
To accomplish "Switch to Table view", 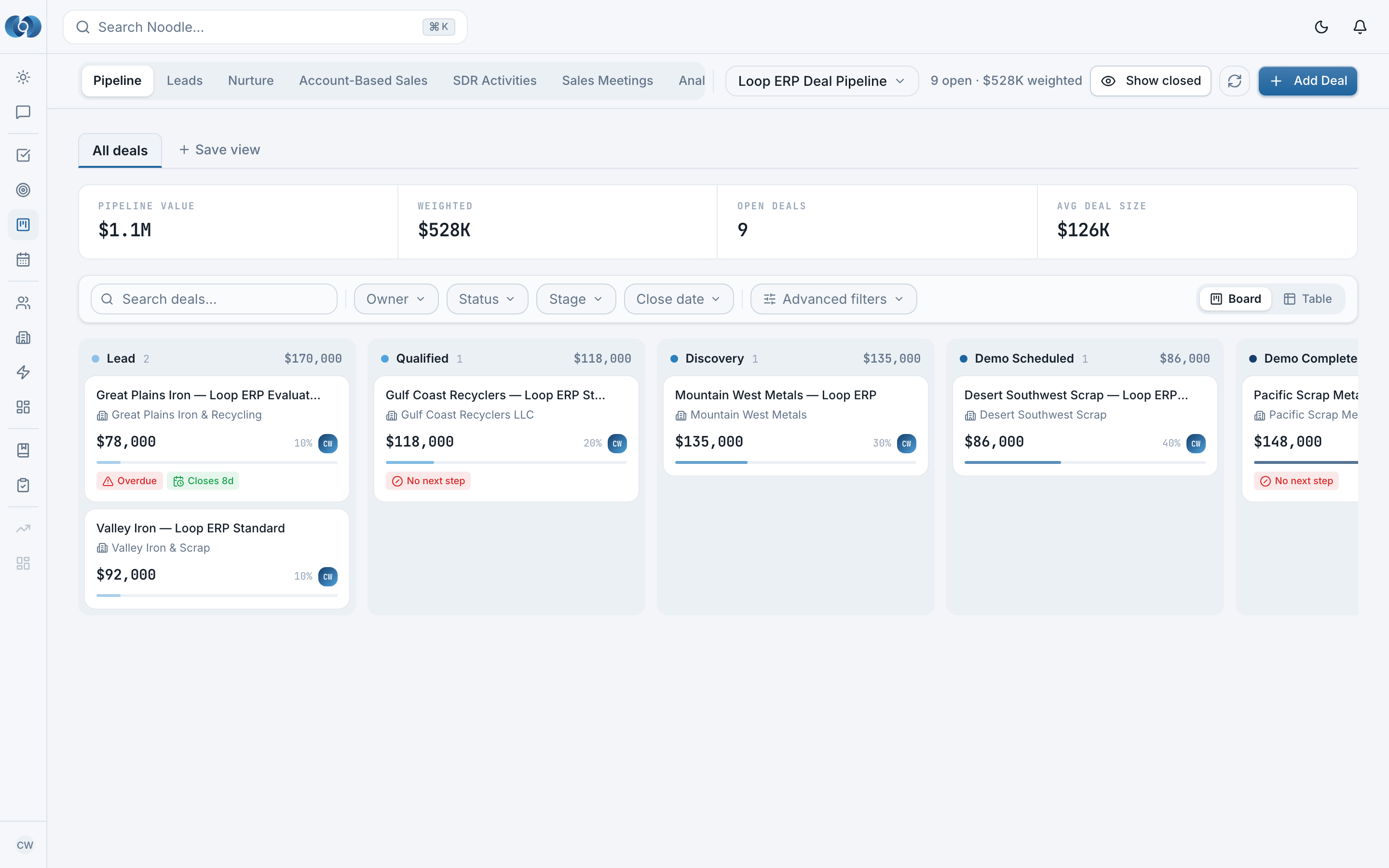I will pos(1307,299).
